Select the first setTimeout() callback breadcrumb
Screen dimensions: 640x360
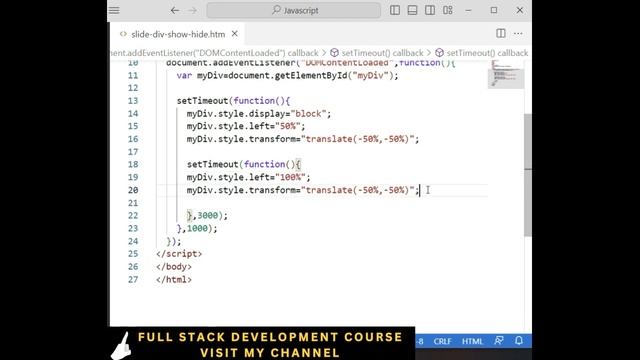point(382,53)
